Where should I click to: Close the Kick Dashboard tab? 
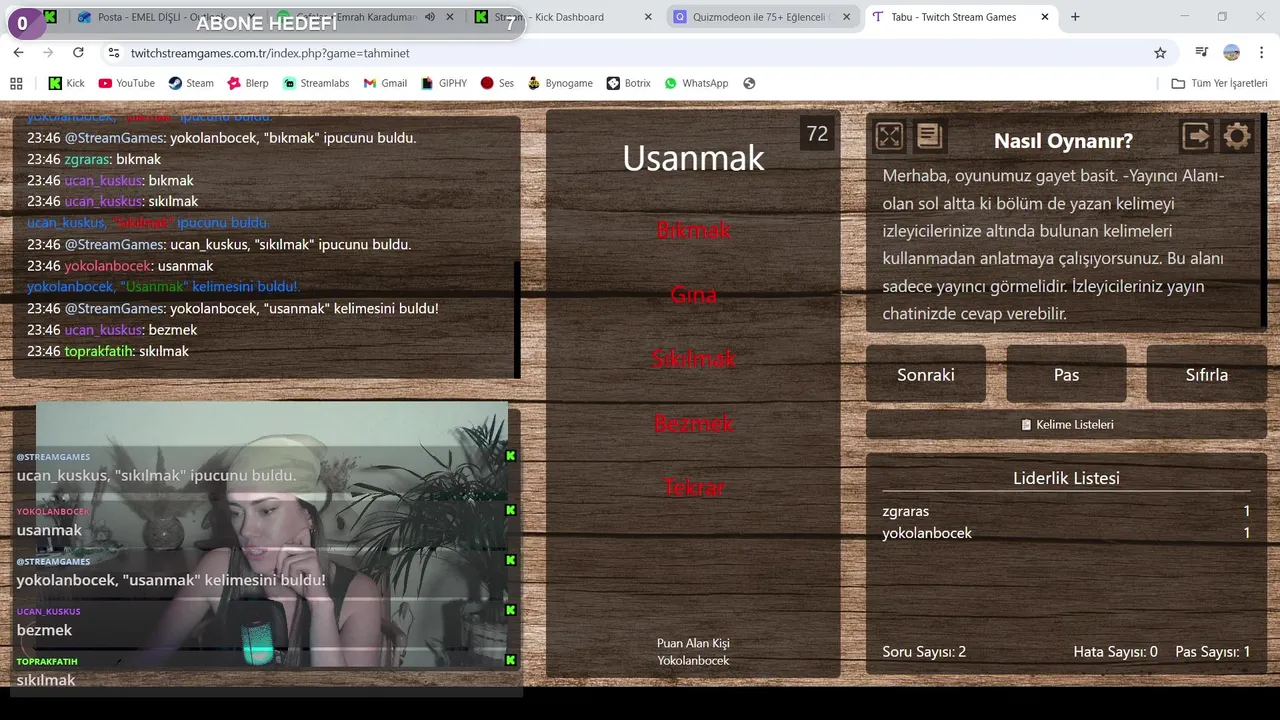648,17
